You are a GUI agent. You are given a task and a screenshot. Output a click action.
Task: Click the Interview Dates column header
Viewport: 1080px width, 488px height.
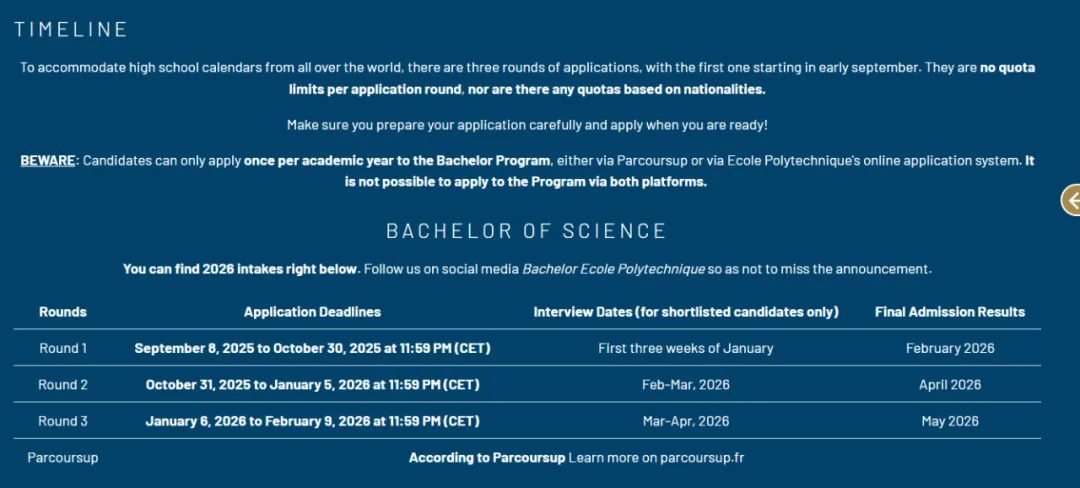[685, 312]
